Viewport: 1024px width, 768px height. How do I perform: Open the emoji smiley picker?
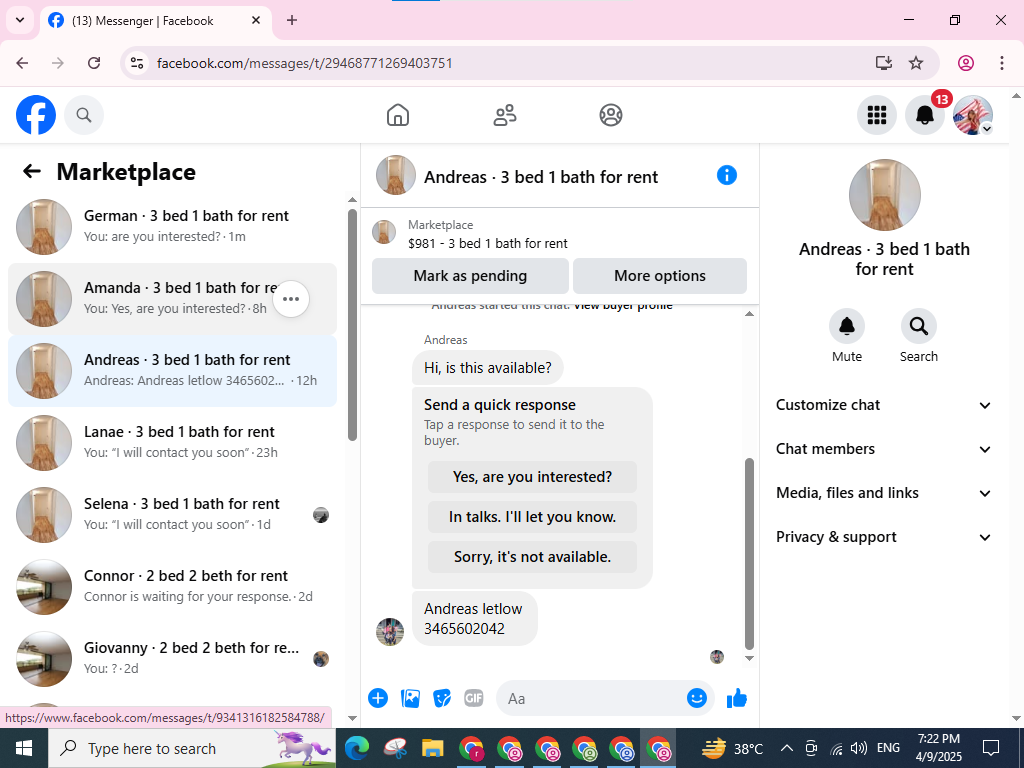click(697, 698)
